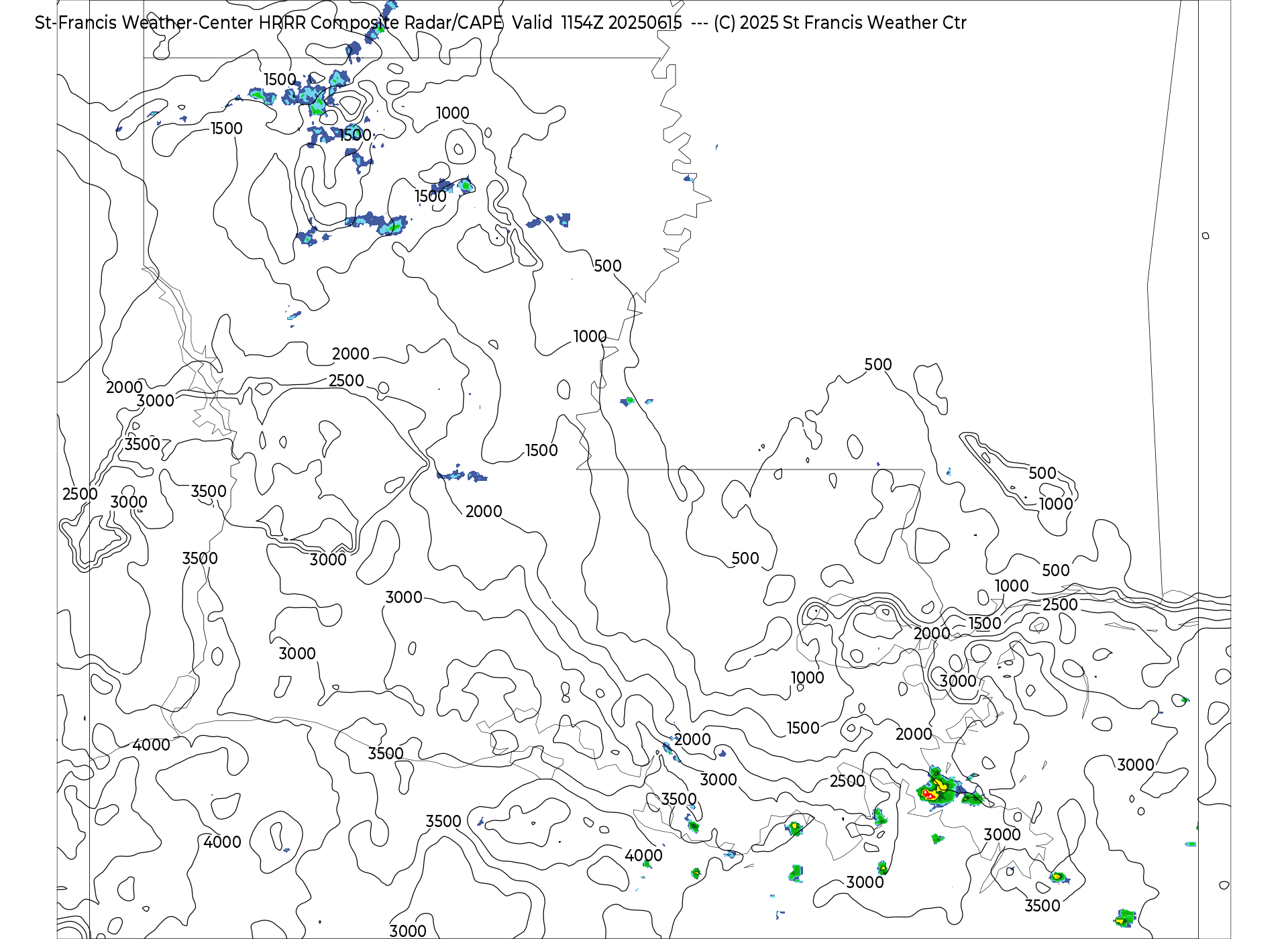Click the radar storm cell with red core
This screenshot has height=939, width=1288.
[x=936, y=788]
